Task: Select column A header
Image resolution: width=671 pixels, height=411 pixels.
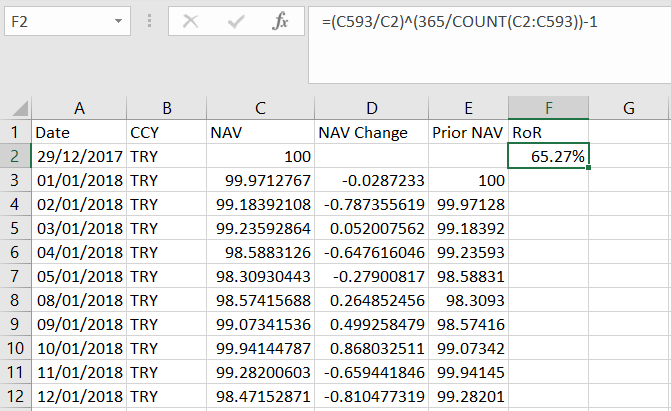Action: [79, 108]
